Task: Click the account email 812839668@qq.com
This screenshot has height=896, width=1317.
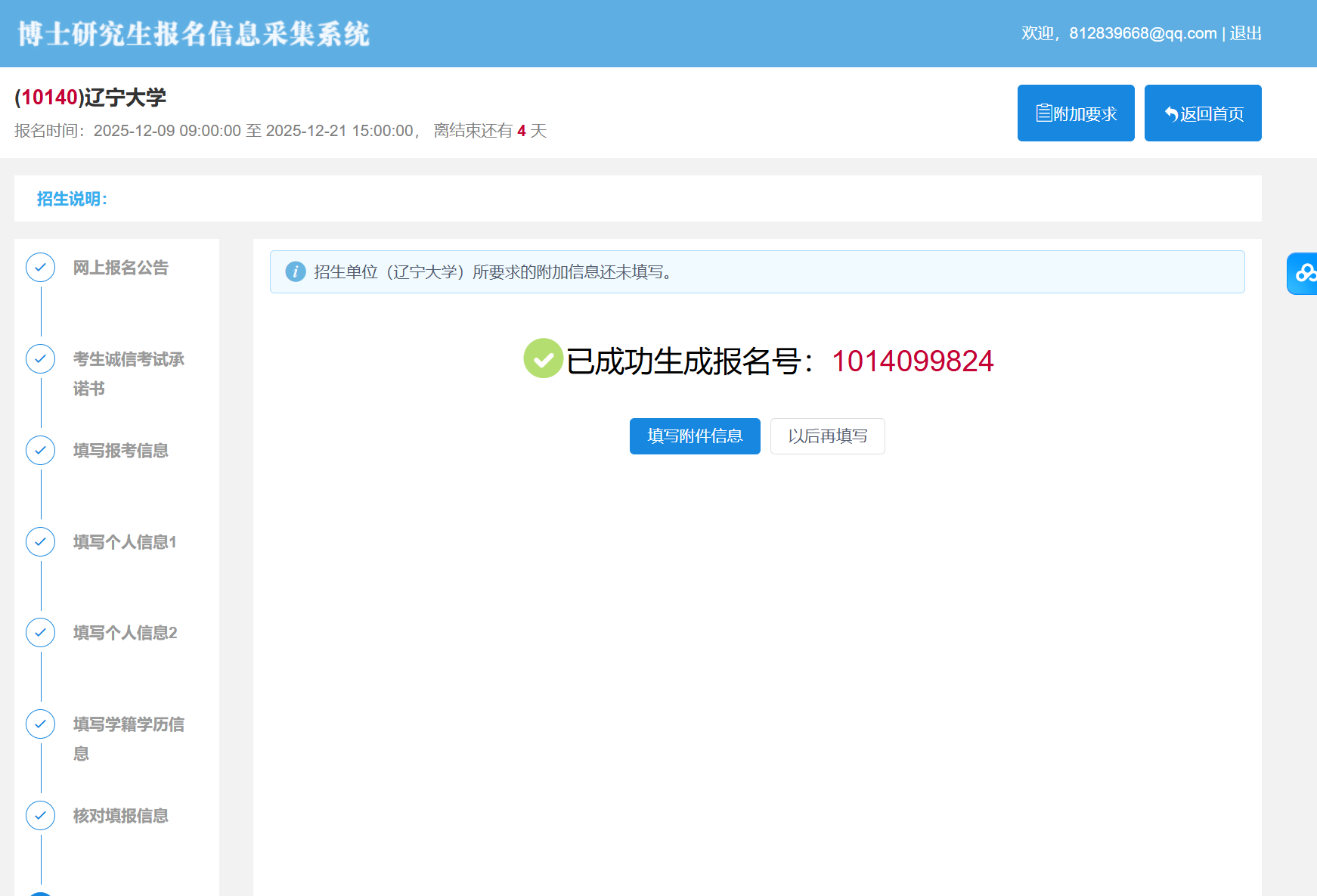Action: point(1143,33)
